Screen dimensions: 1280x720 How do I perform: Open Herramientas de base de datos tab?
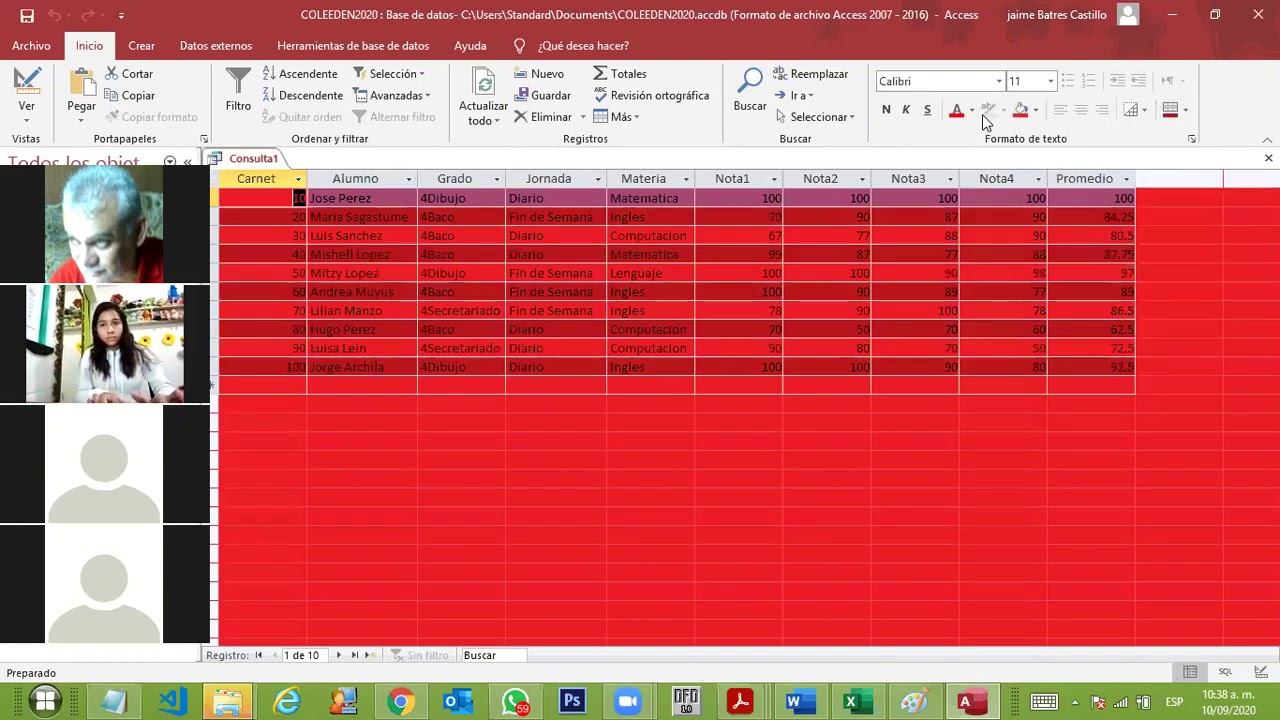click(x=353, y=46)
